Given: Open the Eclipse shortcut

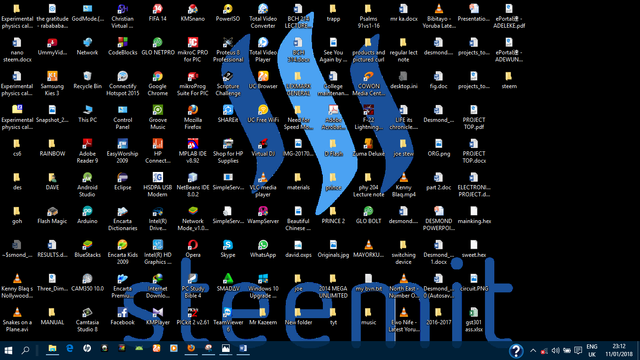Looking at the screenshot, I should tap(122, 181).
